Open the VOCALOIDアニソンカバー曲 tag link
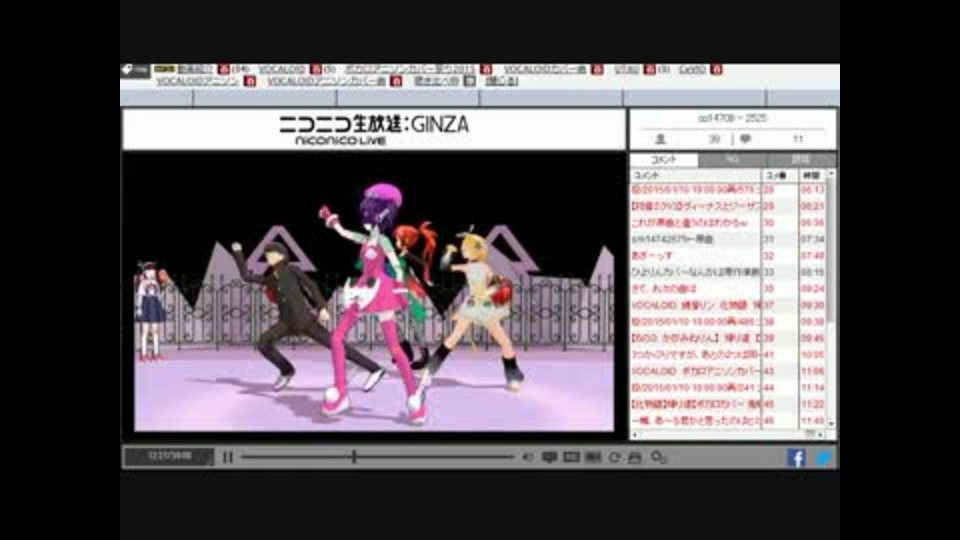960x540 pixels. (326, 81)
